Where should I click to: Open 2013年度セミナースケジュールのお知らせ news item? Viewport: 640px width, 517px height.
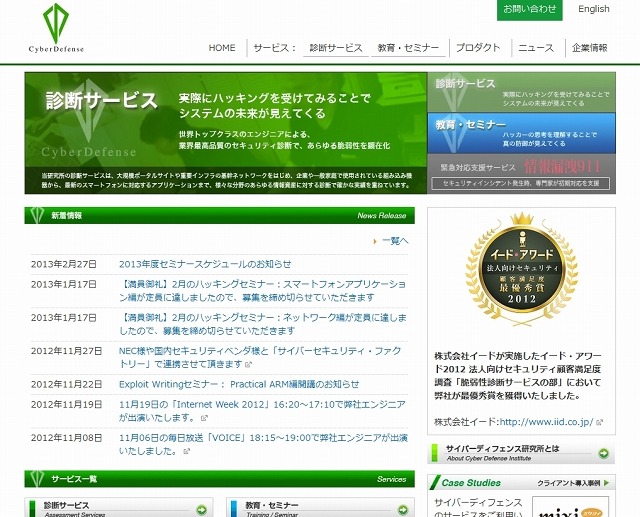pos(205,264)
